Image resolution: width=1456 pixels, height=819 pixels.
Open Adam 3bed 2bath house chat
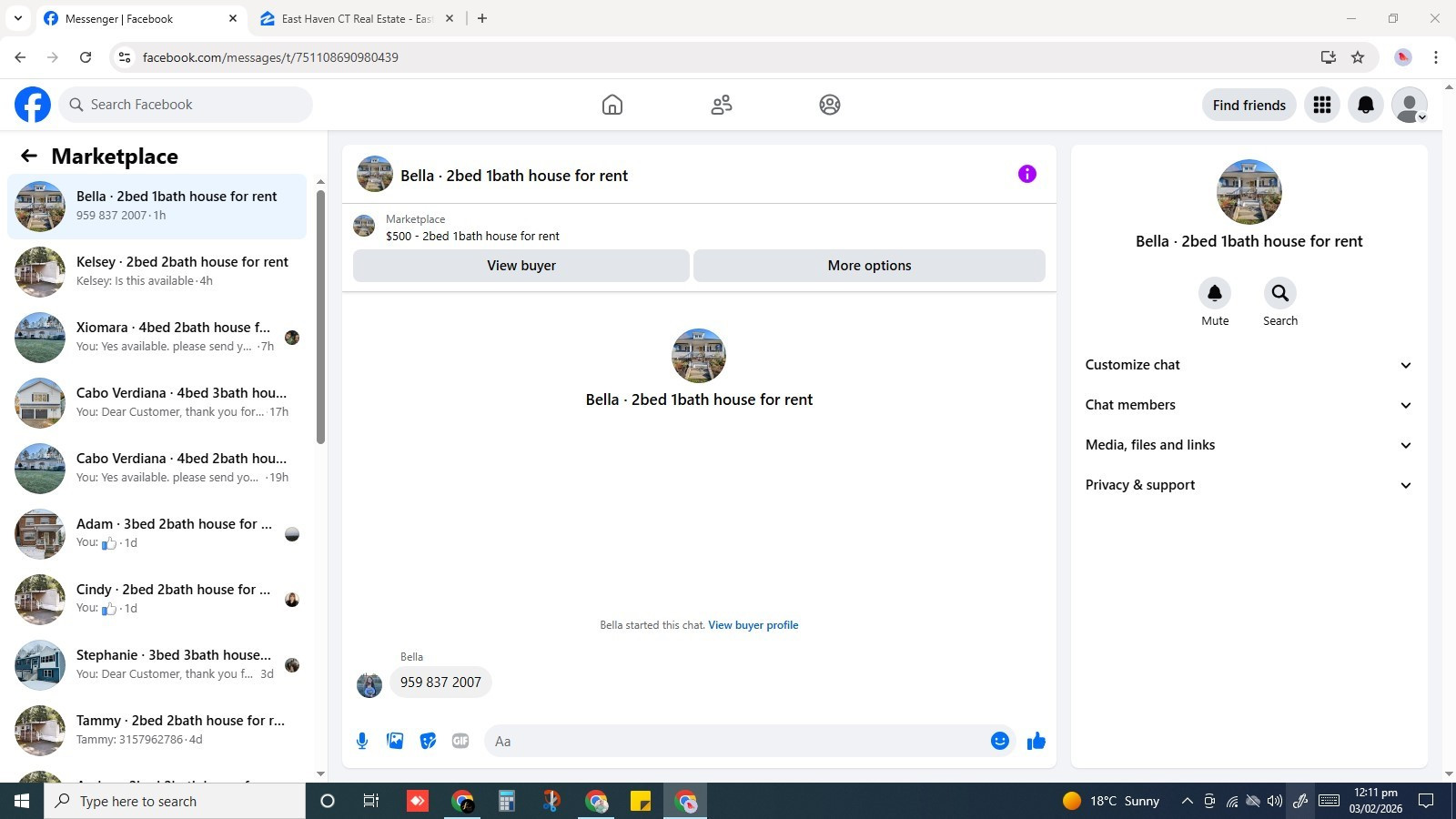(x=157, y=534)
